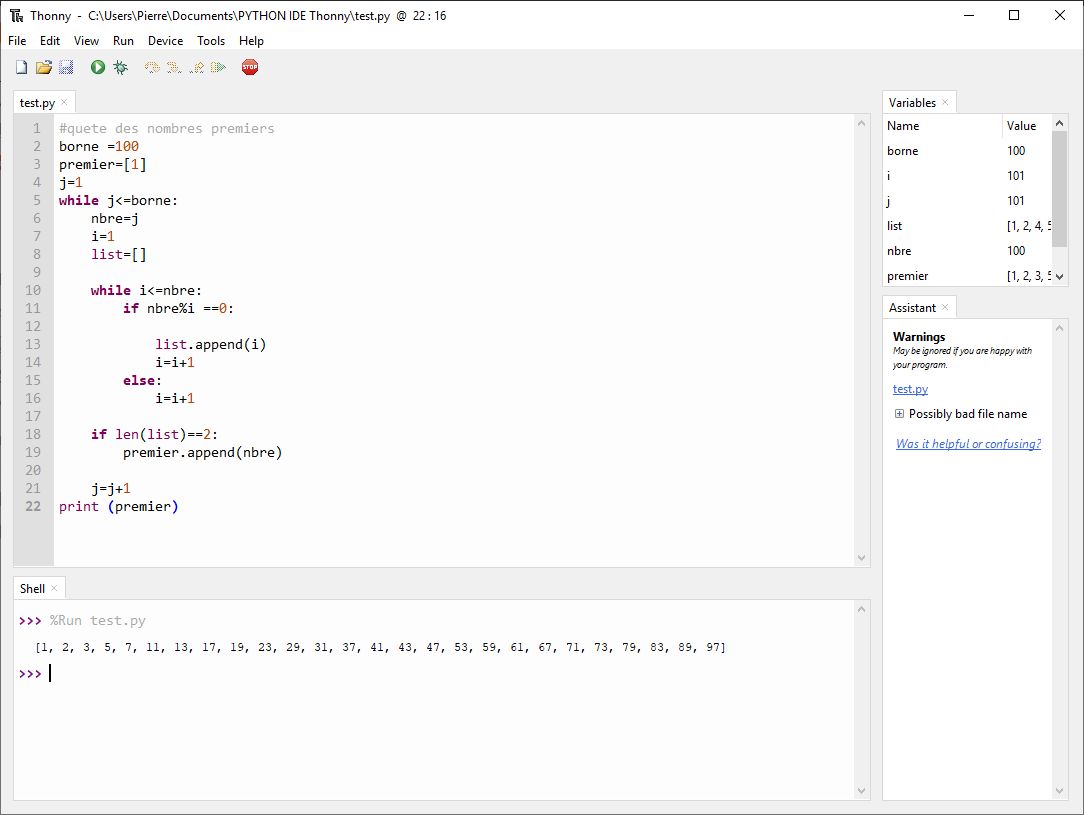The width and height of the screenshot is (1084, 815).
Task: Open the Device menu
Action: 165,41
